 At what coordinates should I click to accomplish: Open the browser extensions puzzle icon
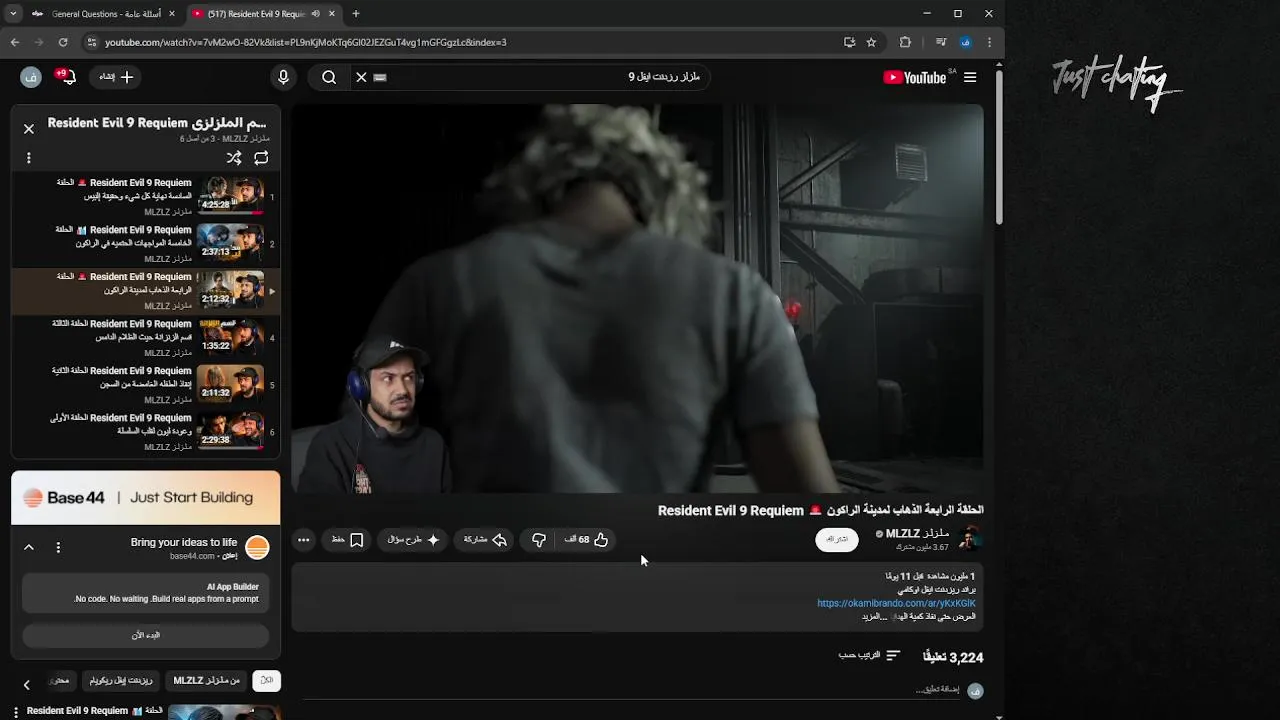[905, 42]
